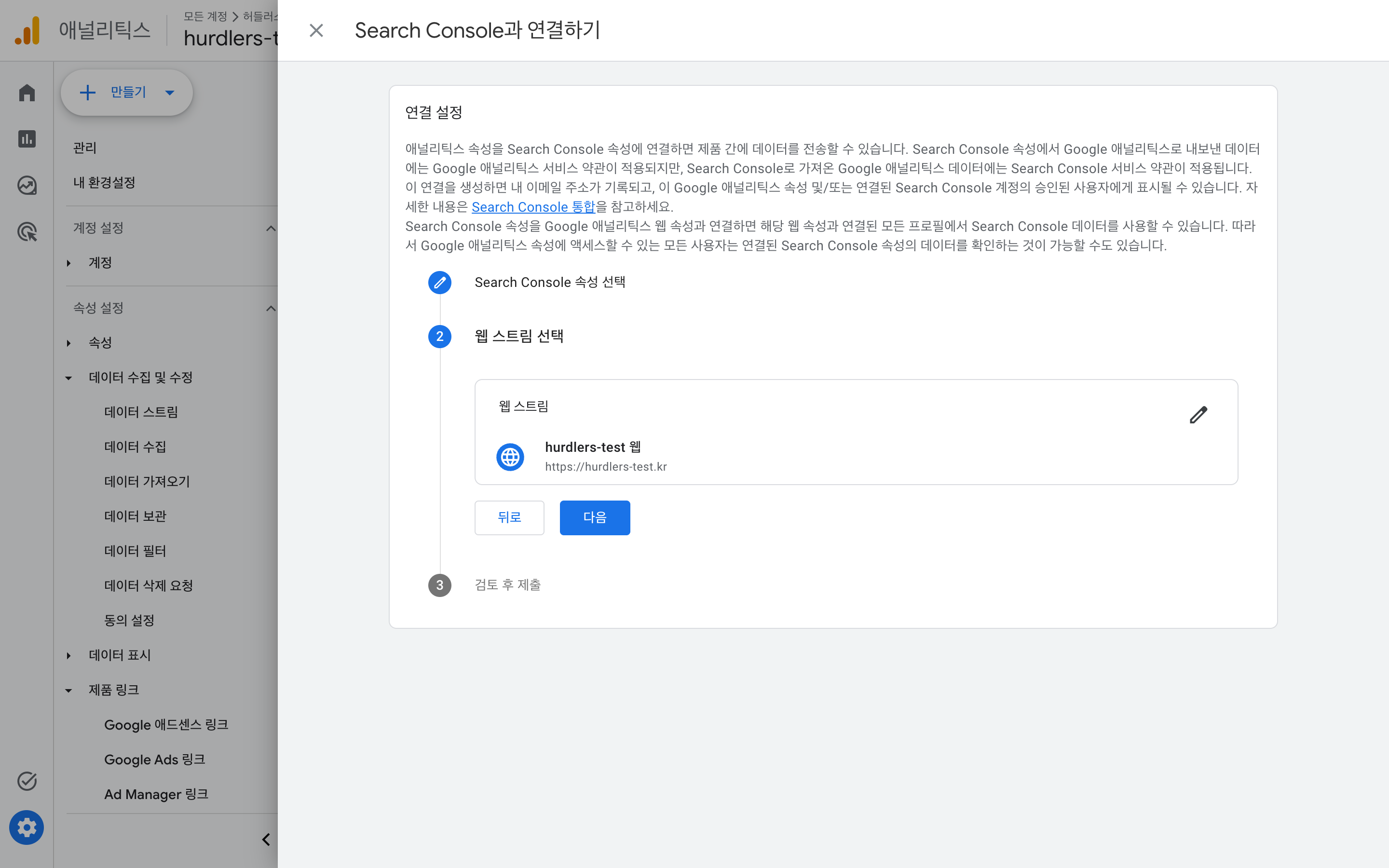Click the Admin gear icon
1389x868 pixels.
click(x=27, y=827)
